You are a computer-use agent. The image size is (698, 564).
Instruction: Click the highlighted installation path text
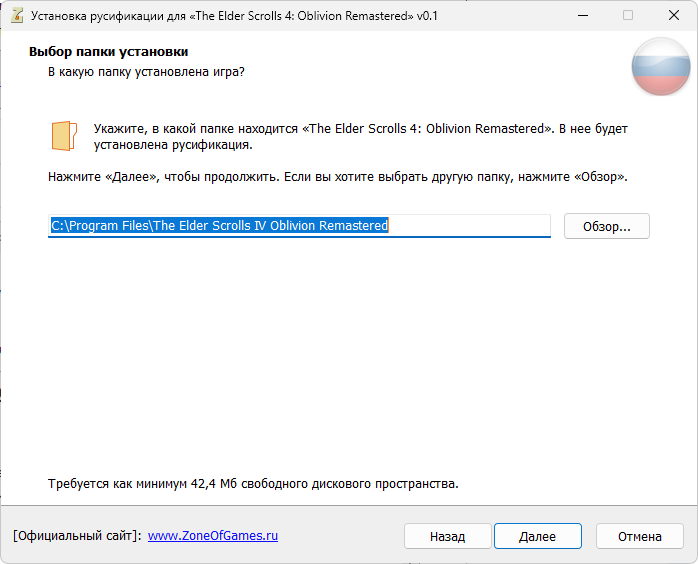click(x=219, y=226)
